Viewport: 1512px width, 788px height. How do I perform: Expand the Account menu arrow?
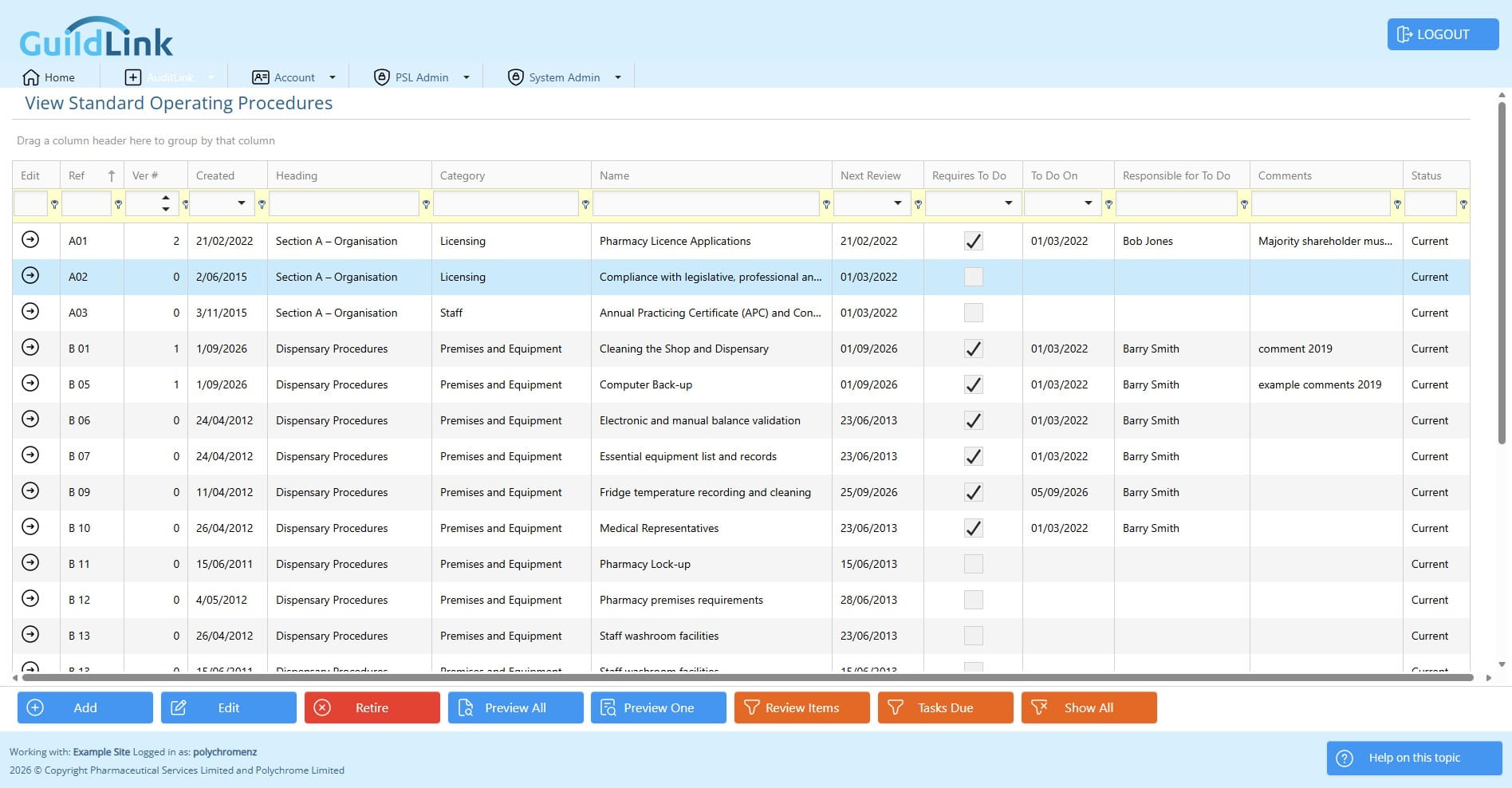click(x=333, y=77)
